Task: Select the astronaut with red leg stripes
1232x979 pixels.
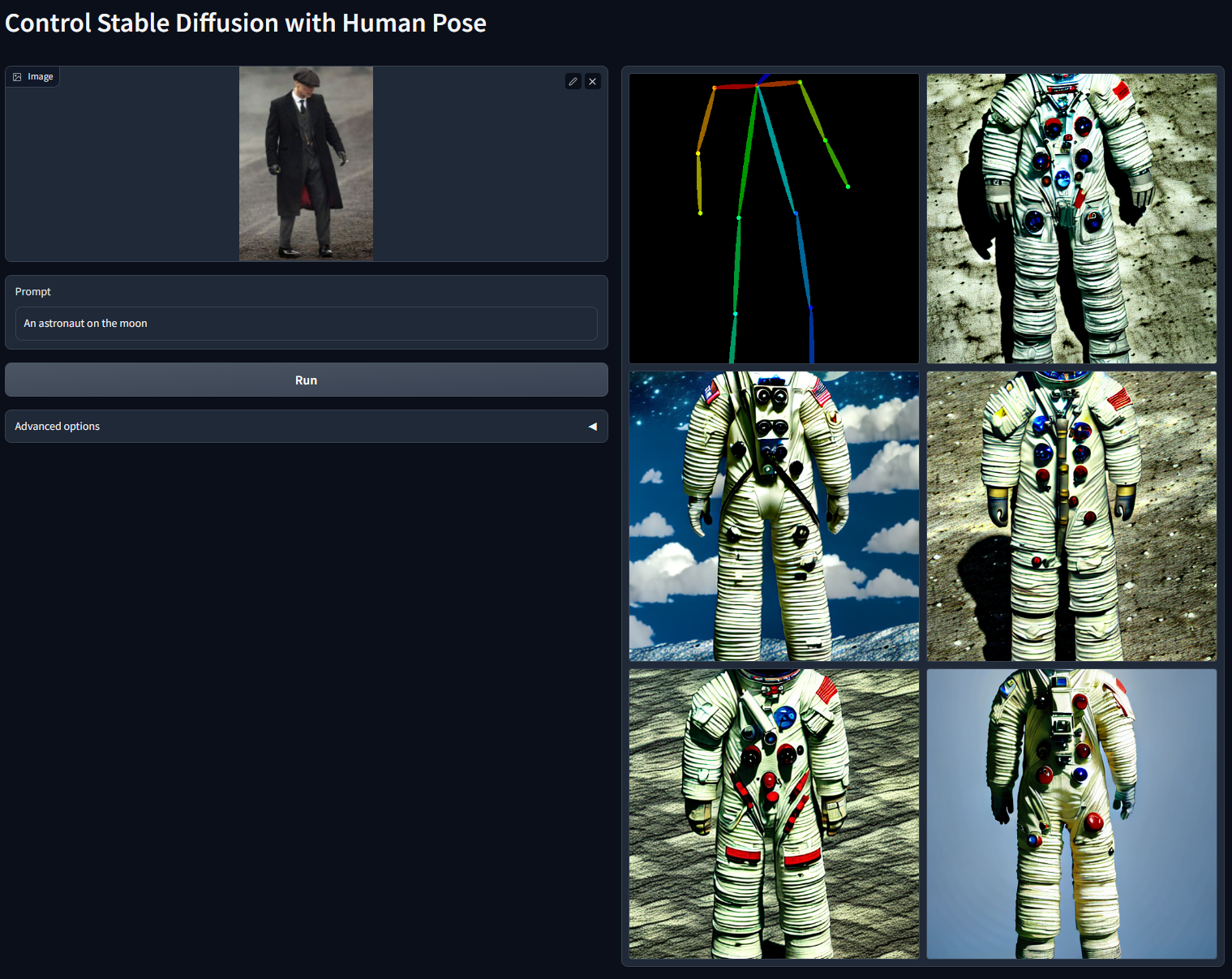Action: tap(774, 814)
